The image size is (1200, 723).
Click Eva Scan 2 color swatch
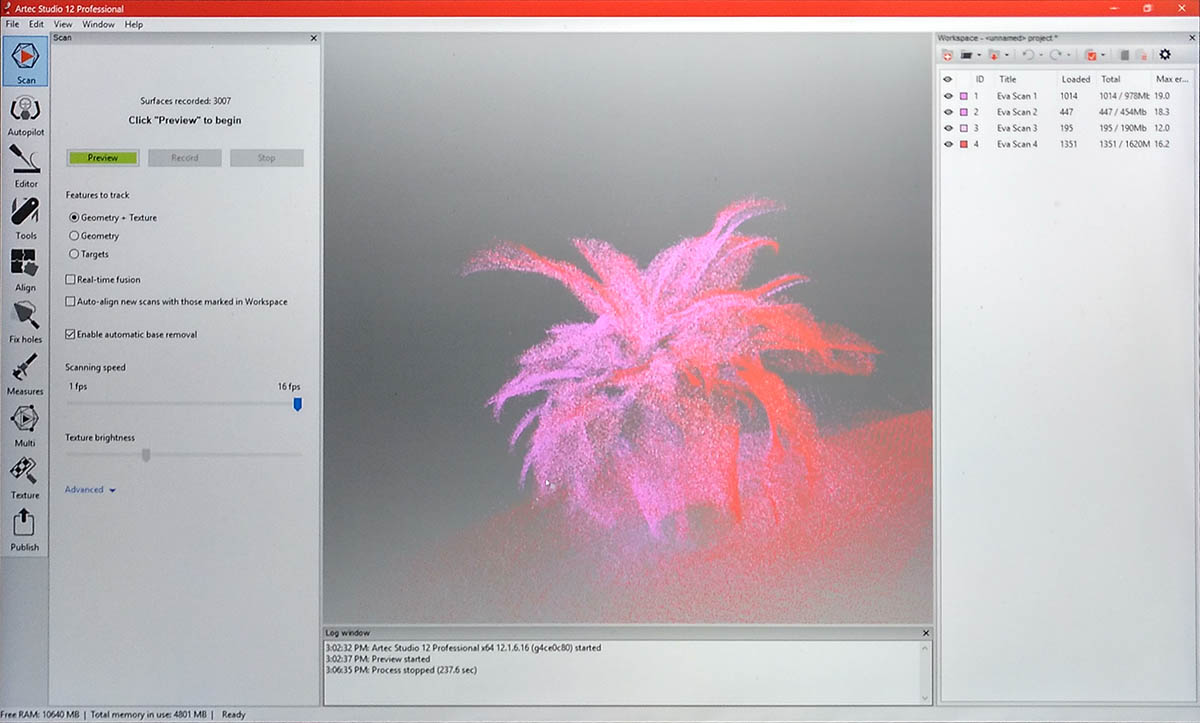click(x=963, y=112)
